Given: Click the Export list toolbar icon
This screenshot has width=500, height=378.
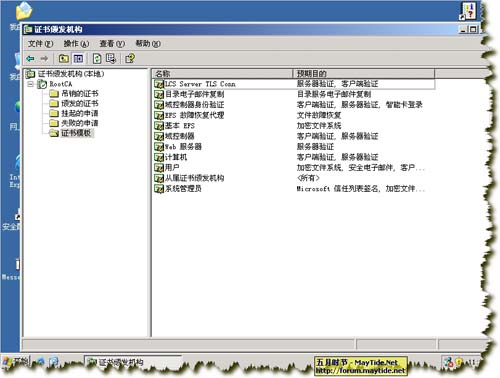Looking at the screenshot, I should click(x=111, y=59).
